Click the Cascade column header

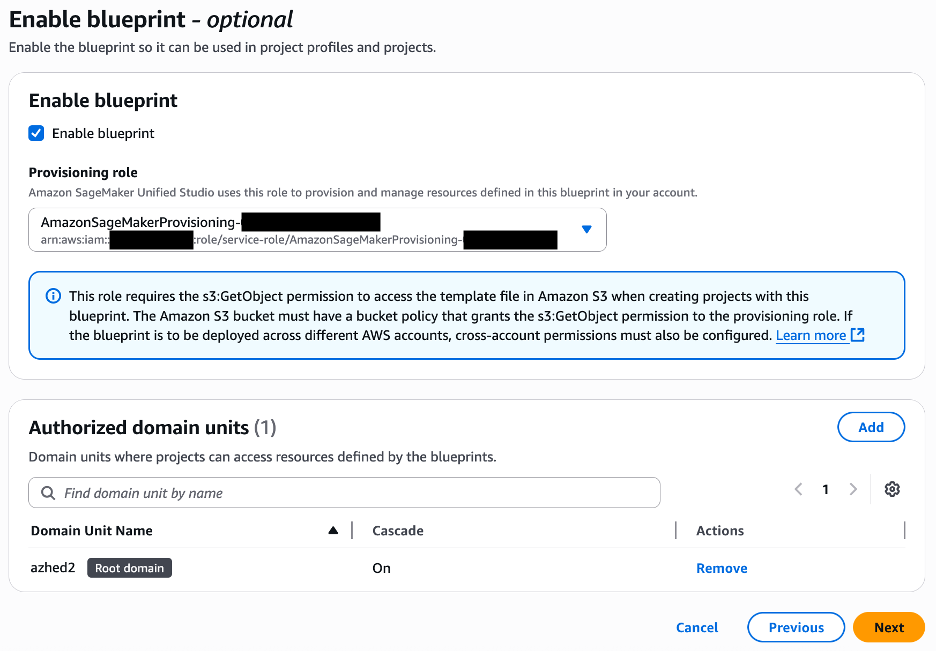398,530
